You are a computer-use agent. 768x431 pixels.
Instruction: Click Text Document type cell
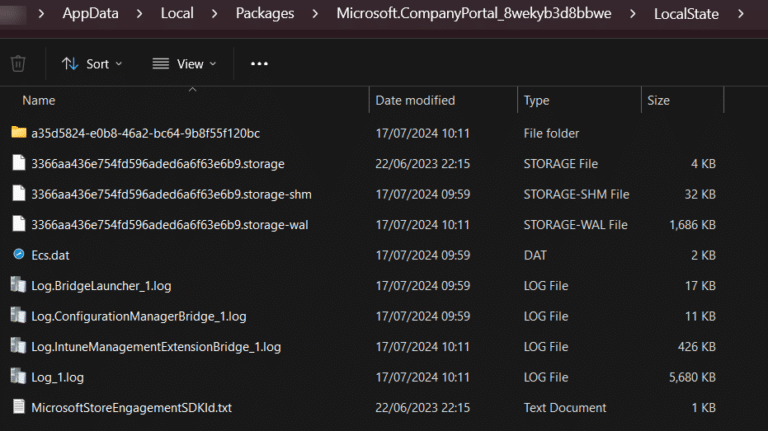[x=565, y=407]
